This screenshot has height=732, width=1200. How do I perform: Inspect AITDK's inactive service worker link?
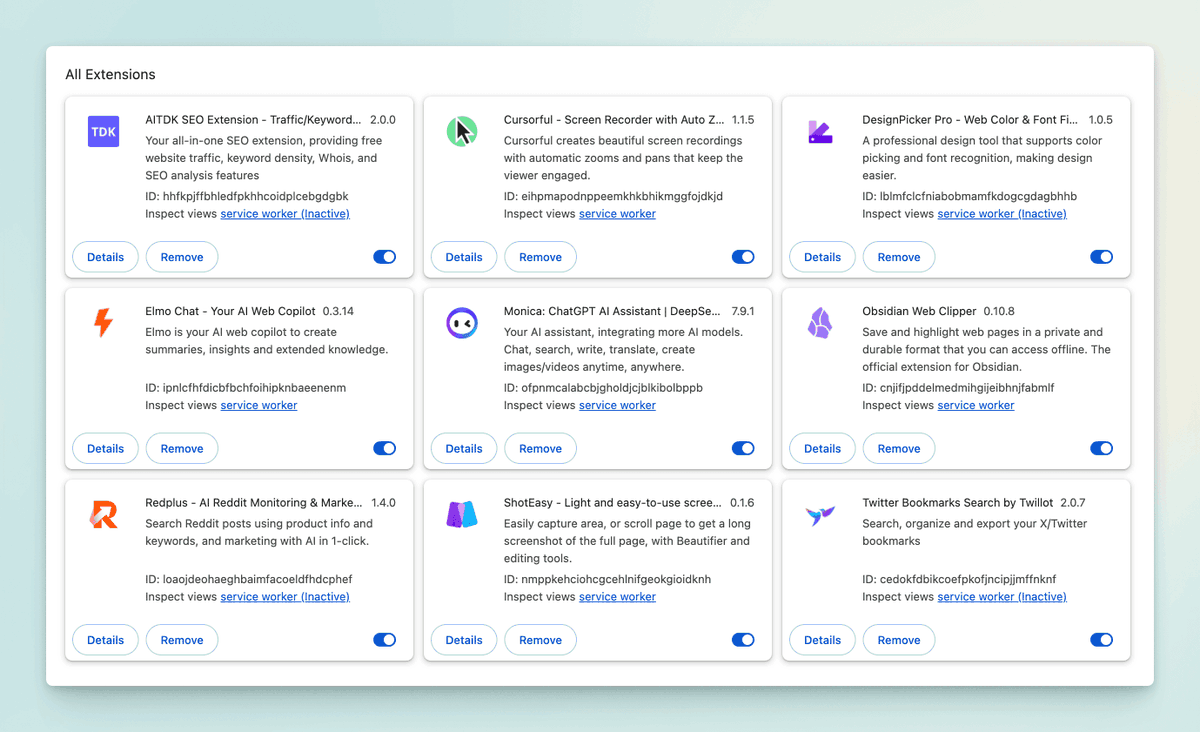(285, 214)
